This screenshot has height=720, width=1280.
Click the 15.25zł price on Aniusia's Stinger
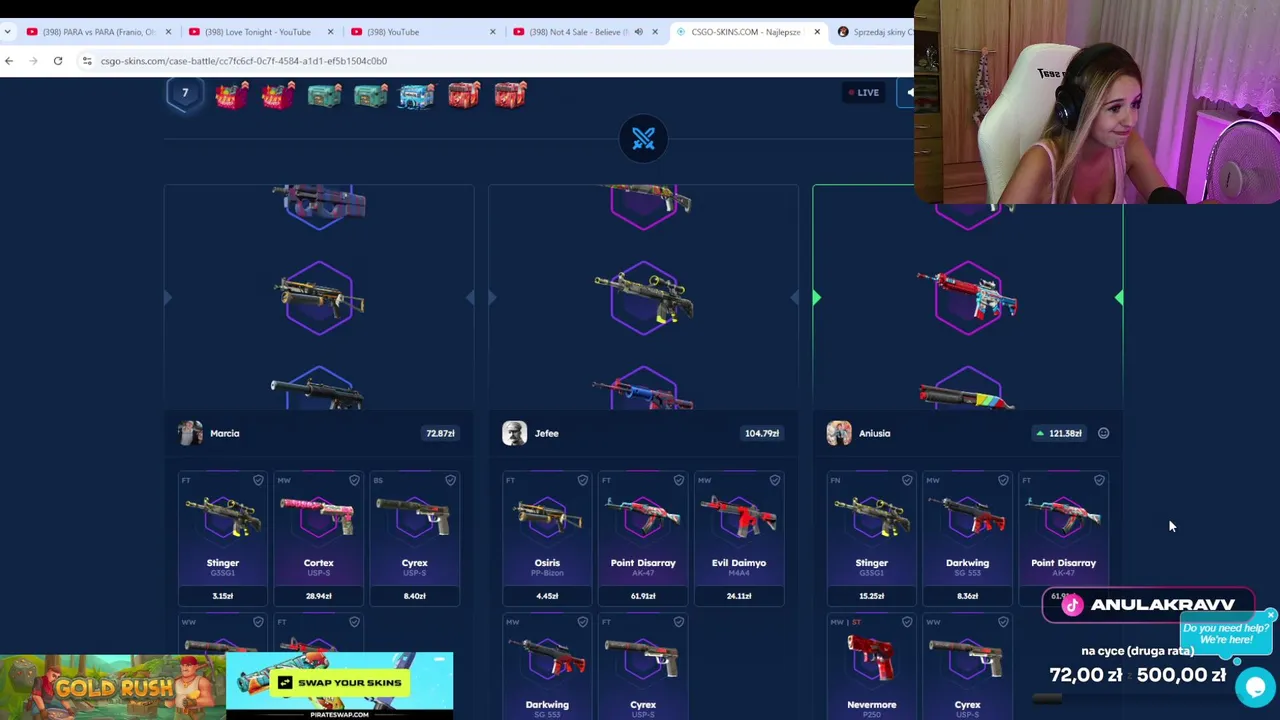(x=871, y=596)
